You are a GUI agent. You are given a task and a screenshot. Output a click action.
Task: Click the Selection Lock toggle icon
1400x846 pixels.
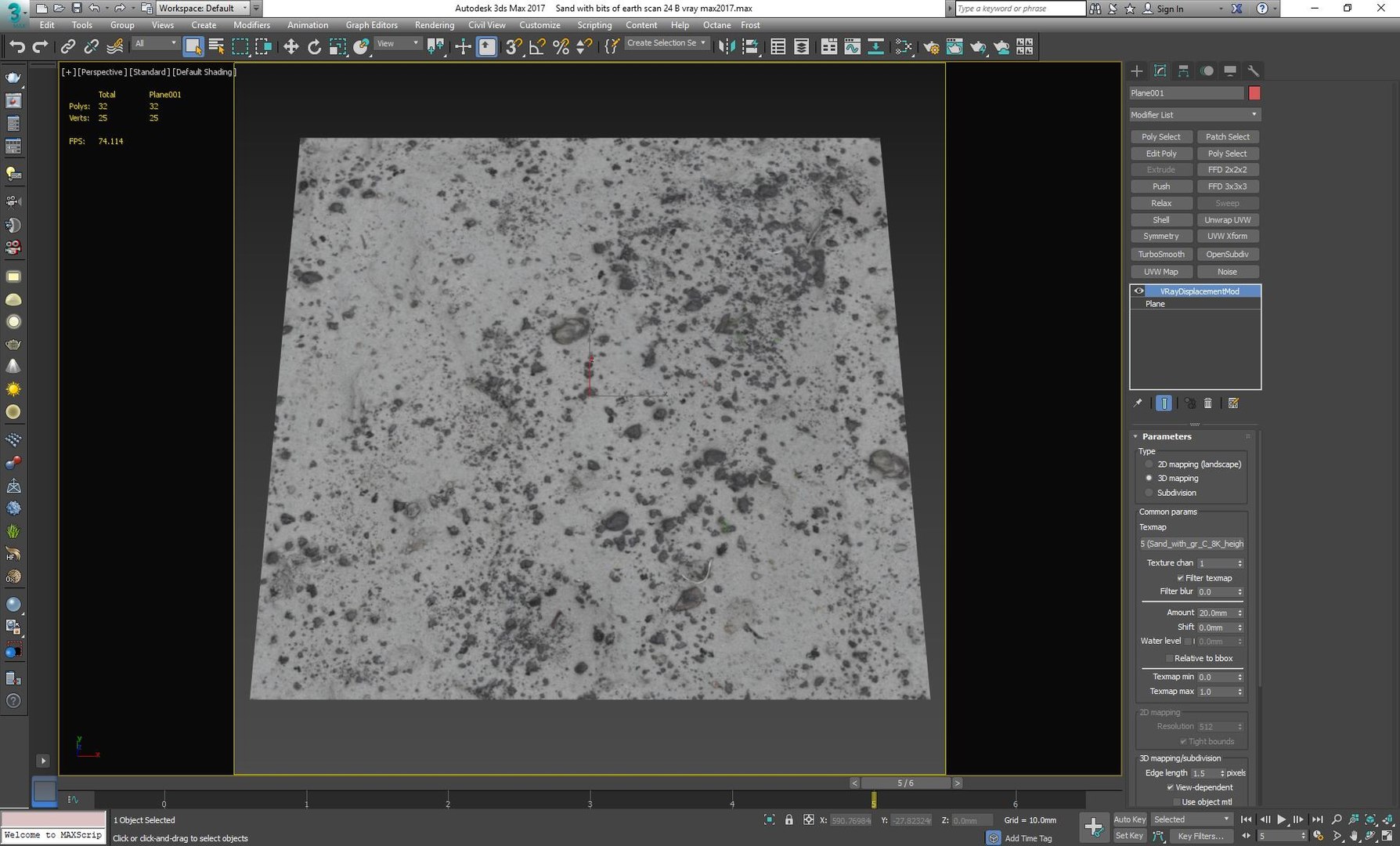(789, 819)
